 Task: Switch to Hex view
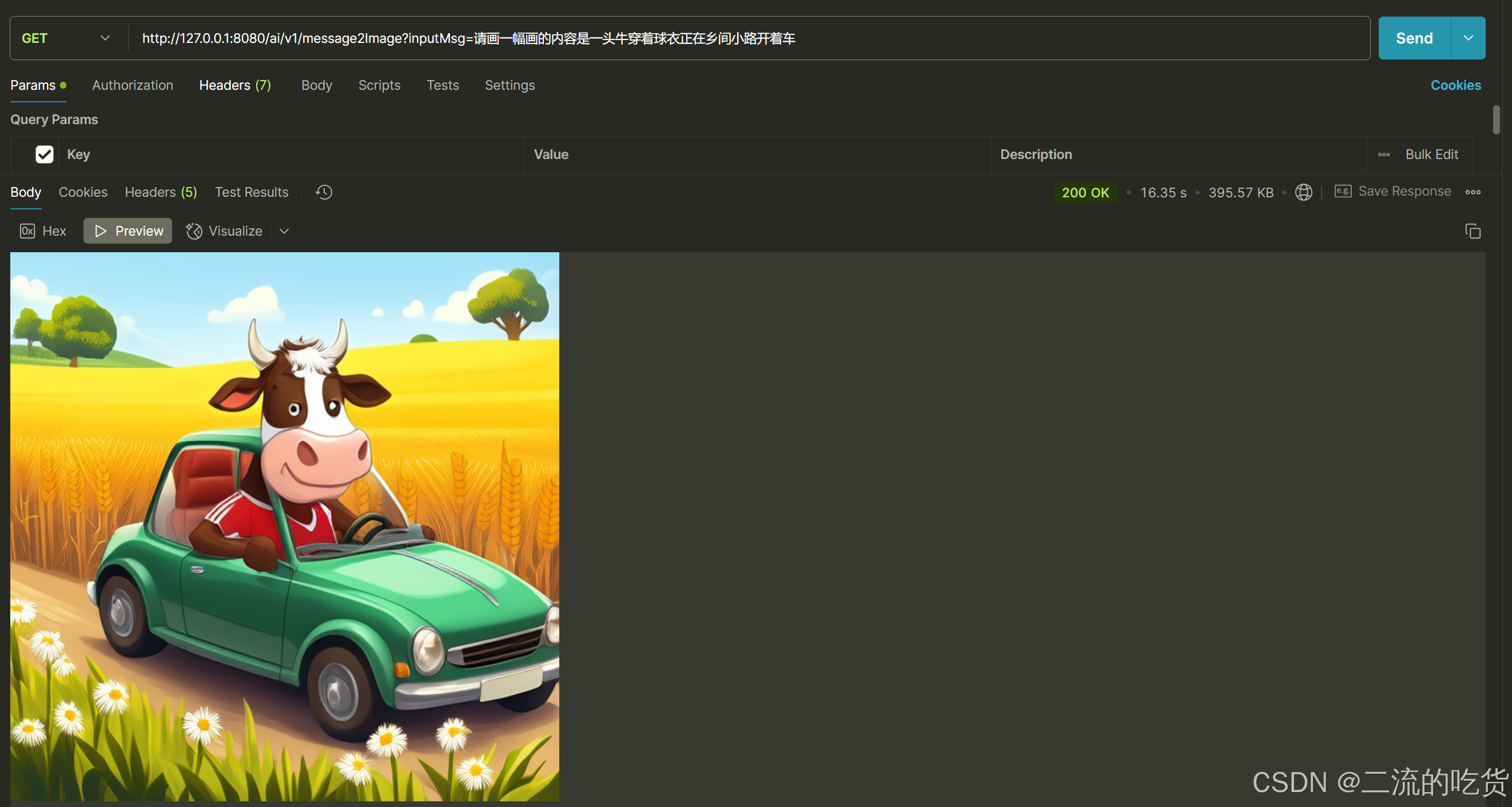pyautogui.click(x=43, y=230)
